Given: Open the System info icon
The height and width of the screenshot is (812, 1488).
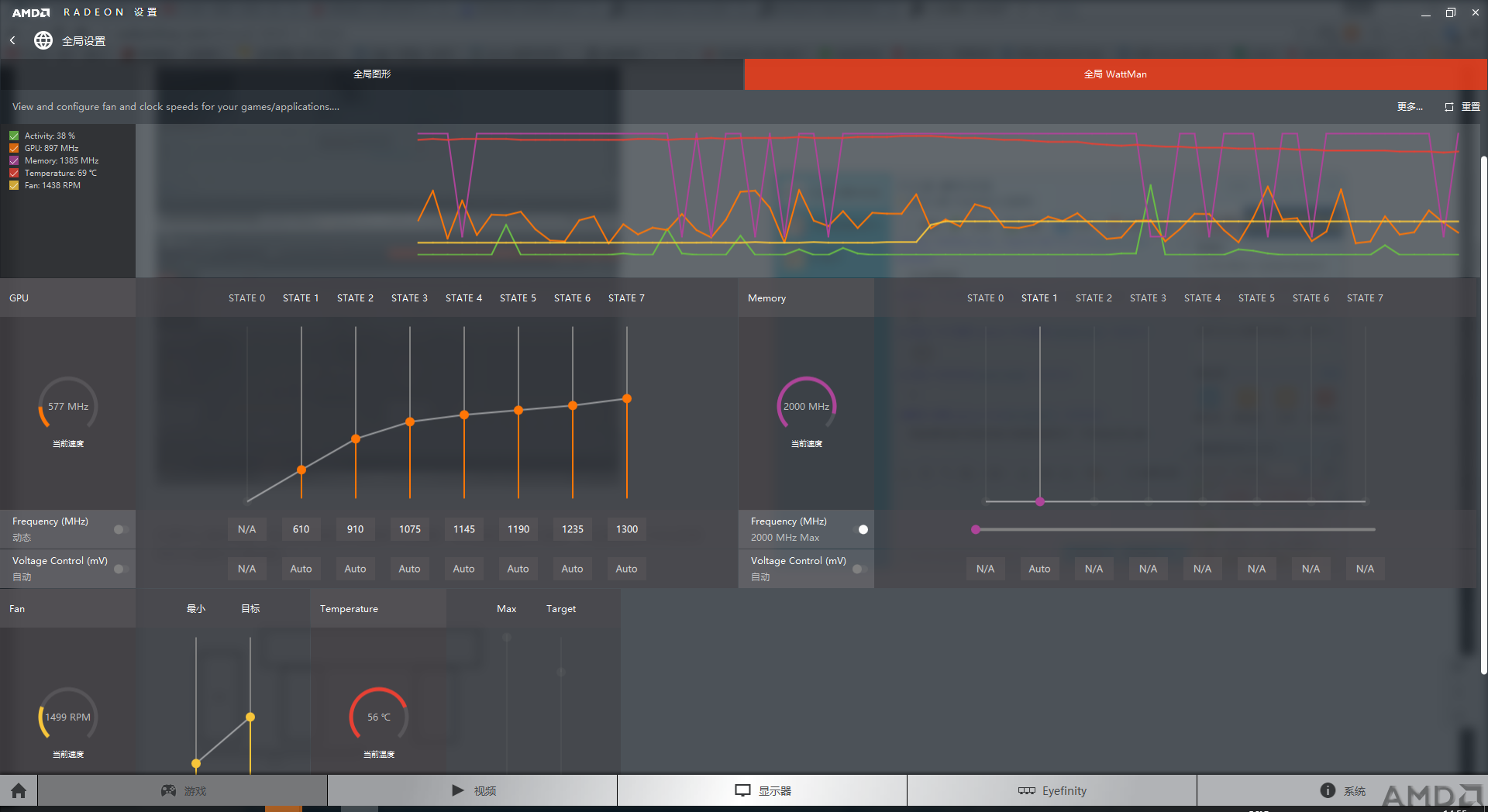Looking at the screenshot, I should pyautogui.click(x=1328, y=790).
